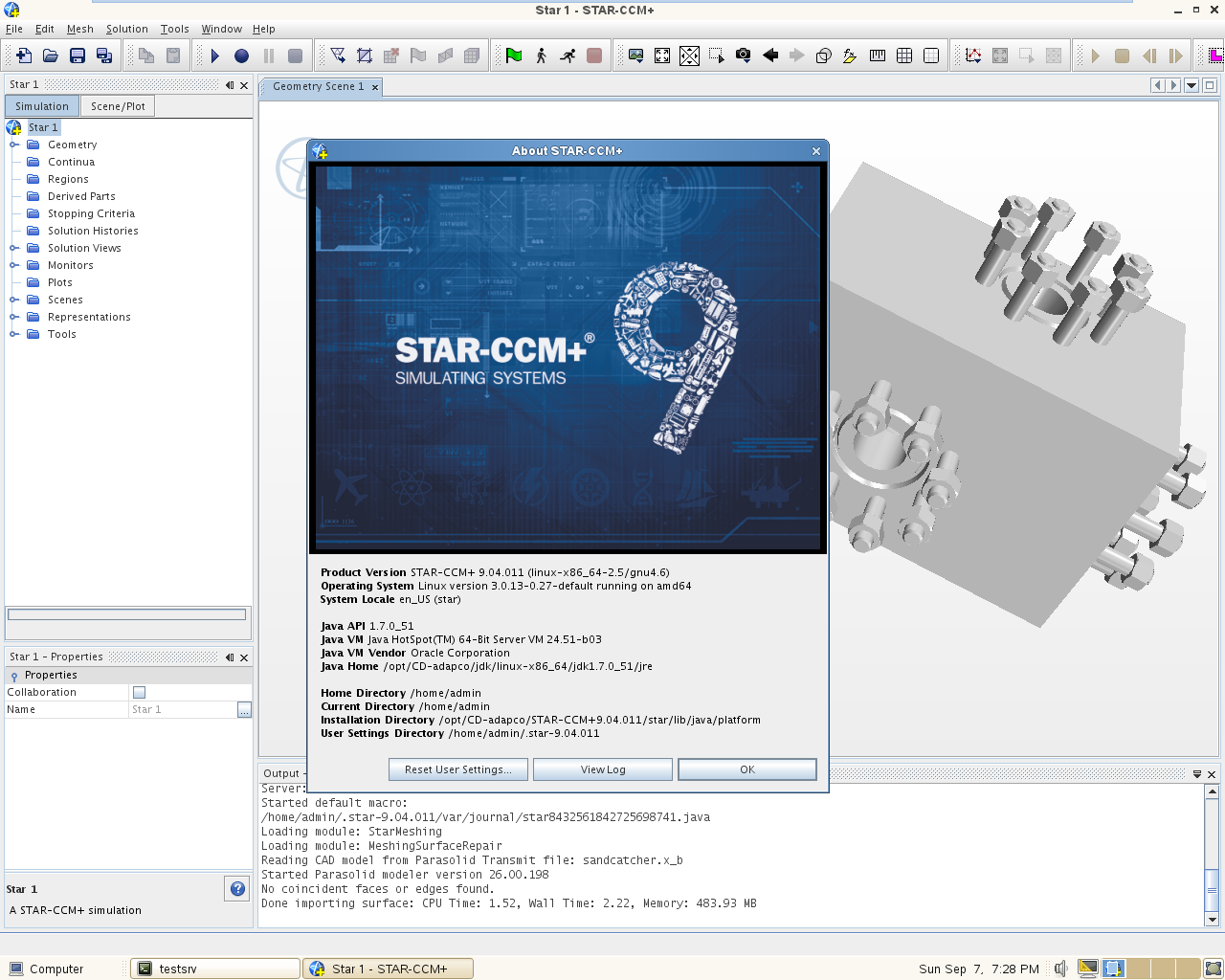This screenshot has width=1225, height=980.
Task: Open the Computer launcher in the taskbar
Action: coord(47,969)
